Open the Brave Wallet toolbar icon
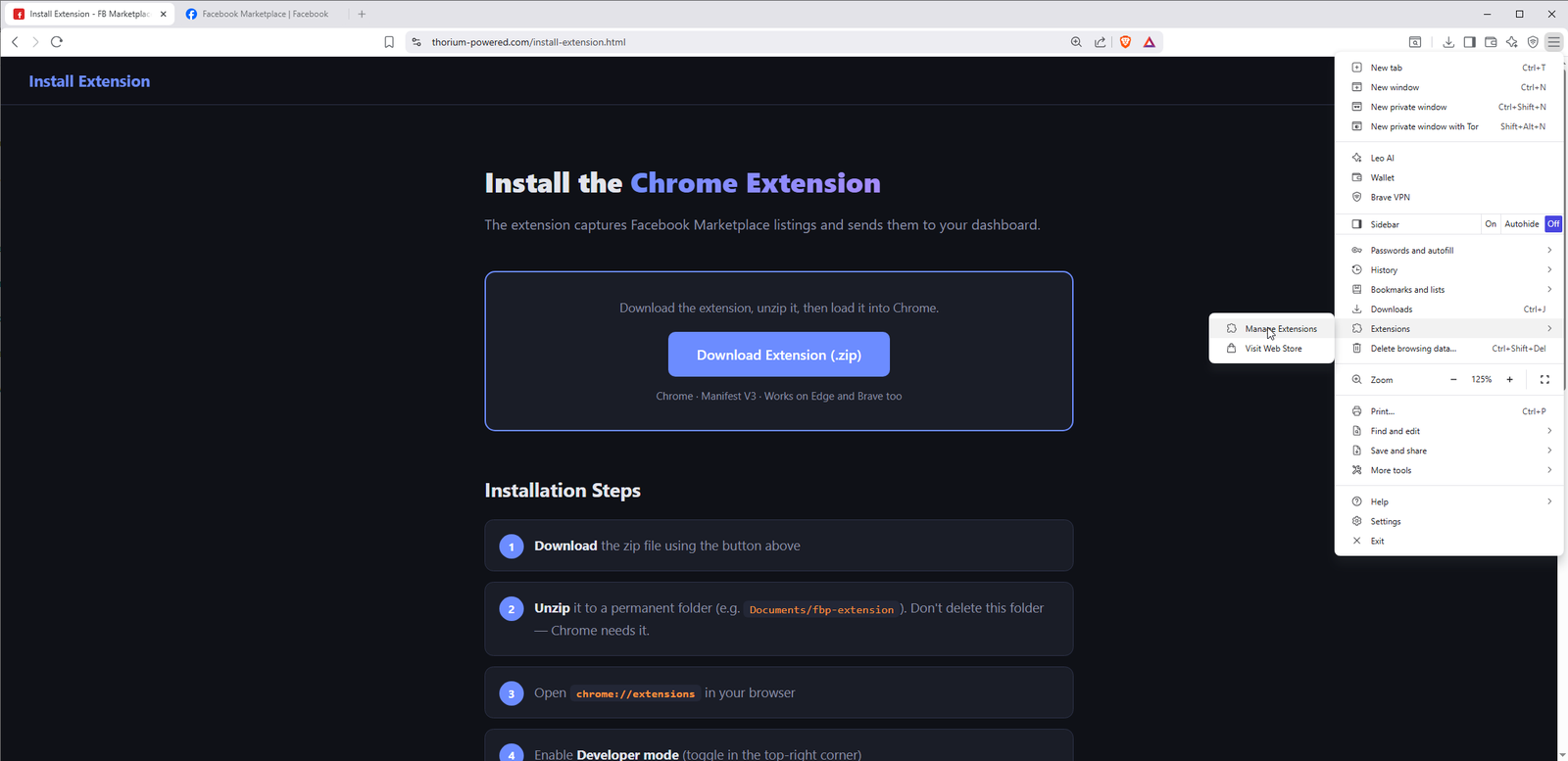The width and height of the screenshot is (1568, 761). [x=1491, y=42]
